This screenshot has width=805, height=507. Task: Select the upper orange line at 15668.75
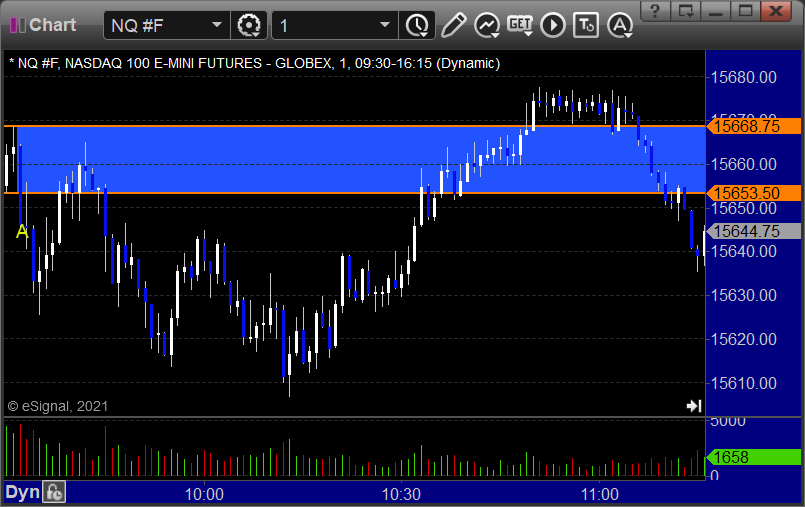click(354, 126)
